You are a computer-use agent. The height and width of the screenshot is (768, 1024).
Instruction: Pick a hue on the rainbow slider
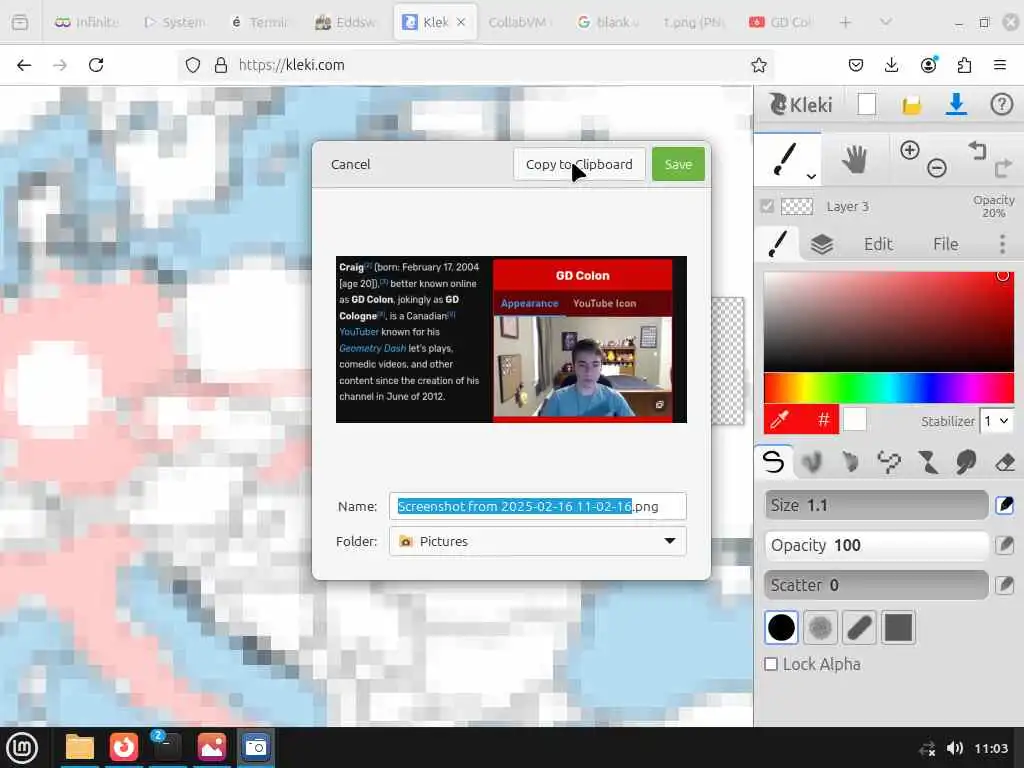point(889,389)
